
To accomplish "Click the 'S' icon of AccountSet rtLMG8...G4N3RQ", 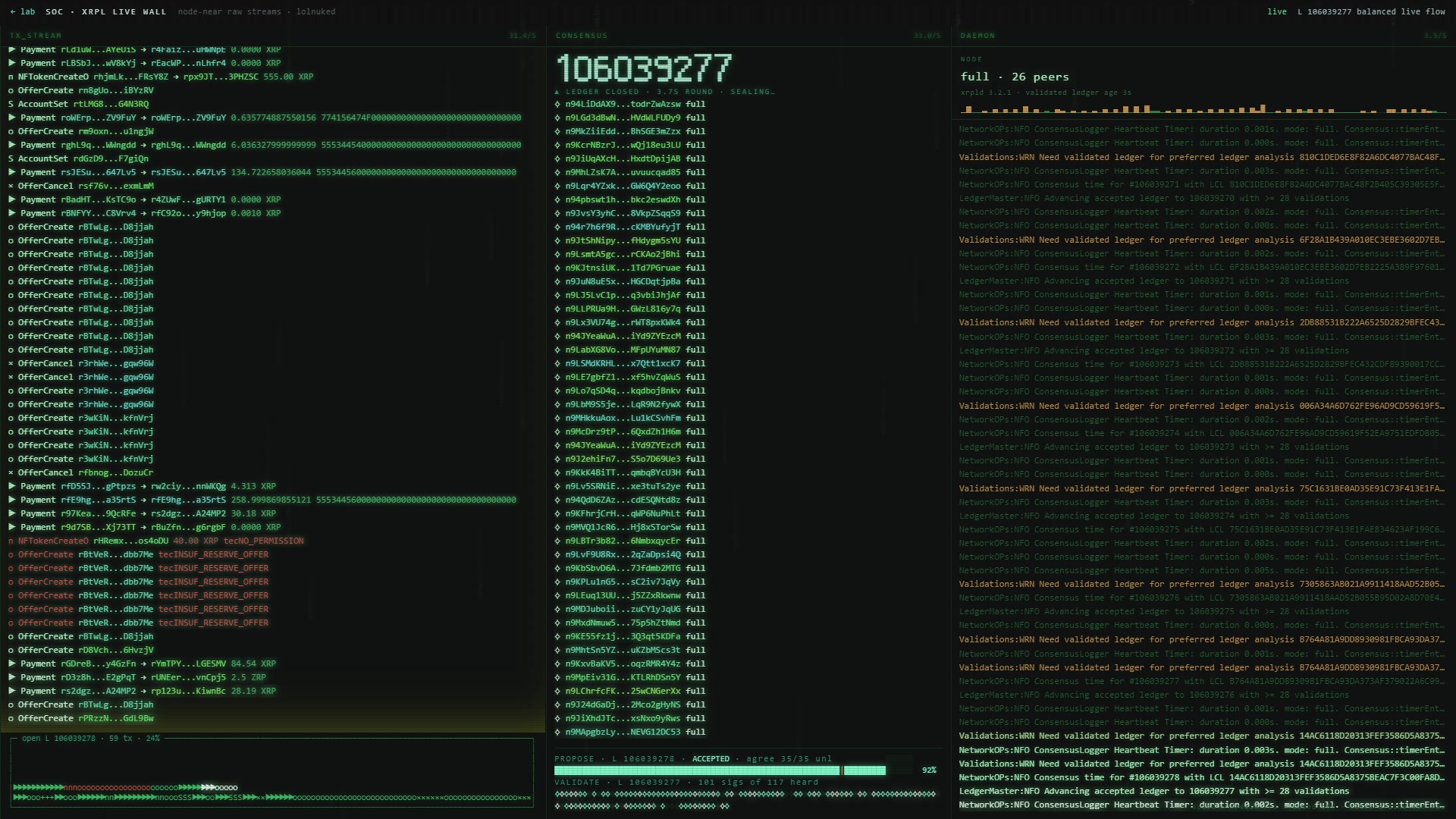I will pos(11,104).
